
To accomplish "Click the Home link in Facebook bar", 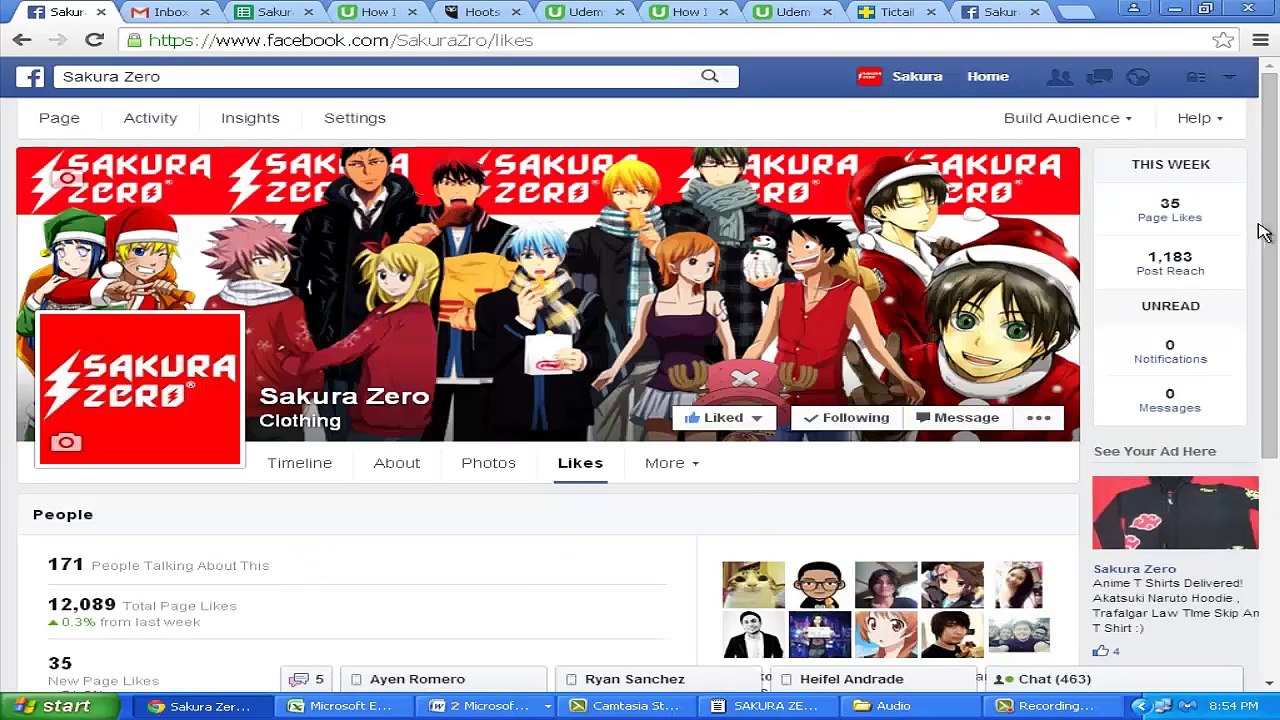I will point(988,77).
